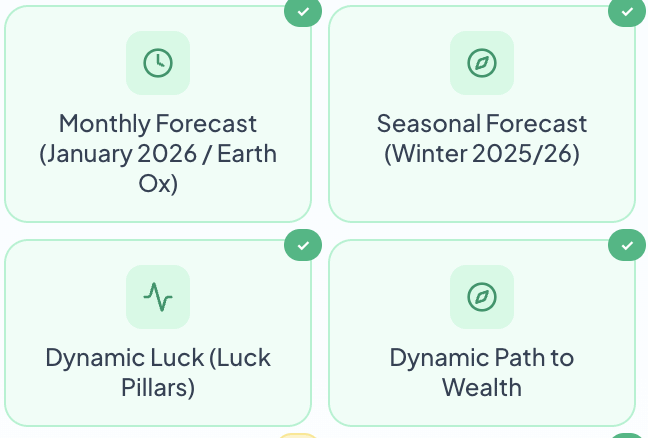
Task: Click the "Dynamic Path to Wealth" title text
Action: pyautogui.click(x=482, y=372)
